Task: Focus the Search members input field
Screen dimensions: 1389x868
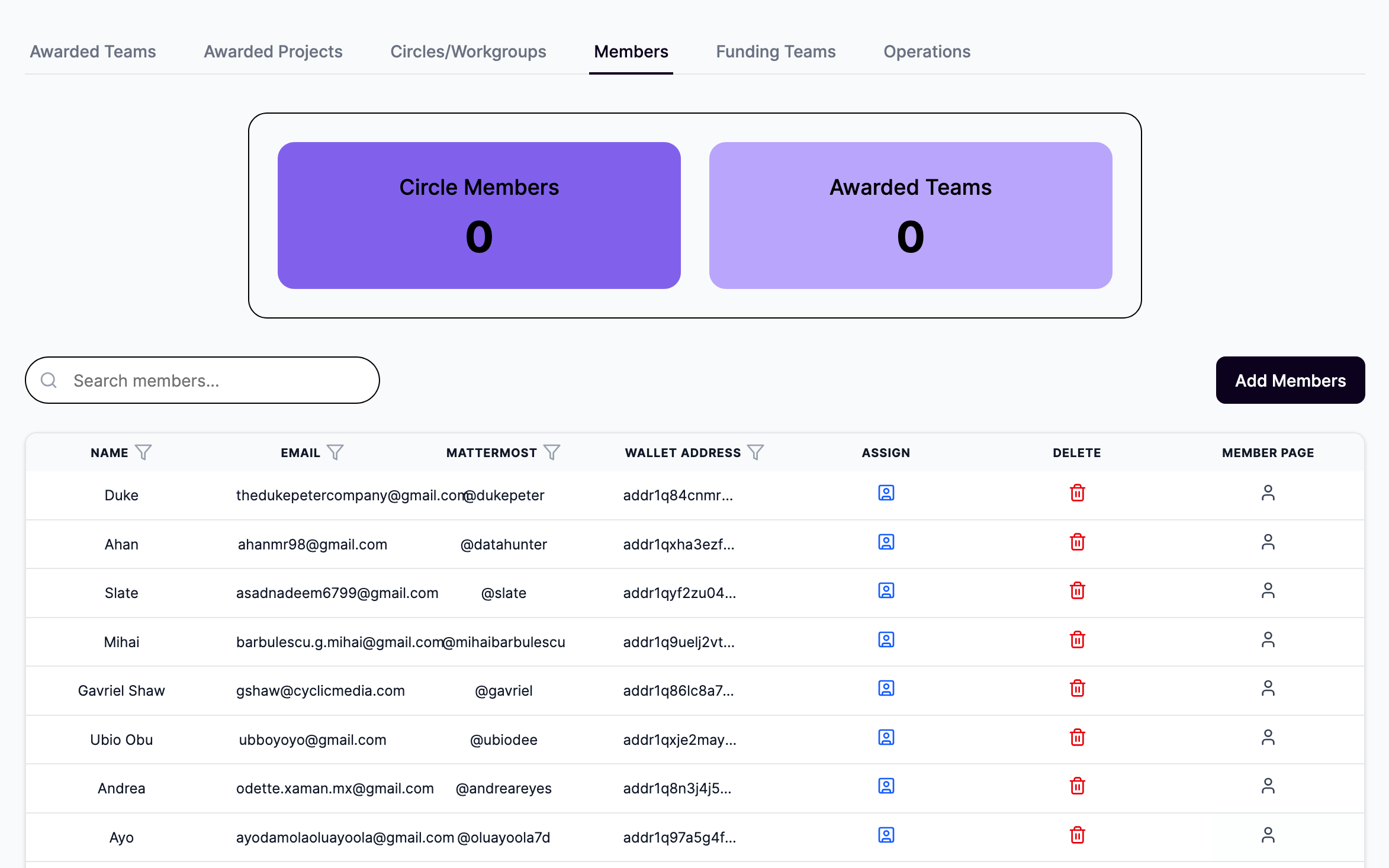Action: tap(202, 380)
